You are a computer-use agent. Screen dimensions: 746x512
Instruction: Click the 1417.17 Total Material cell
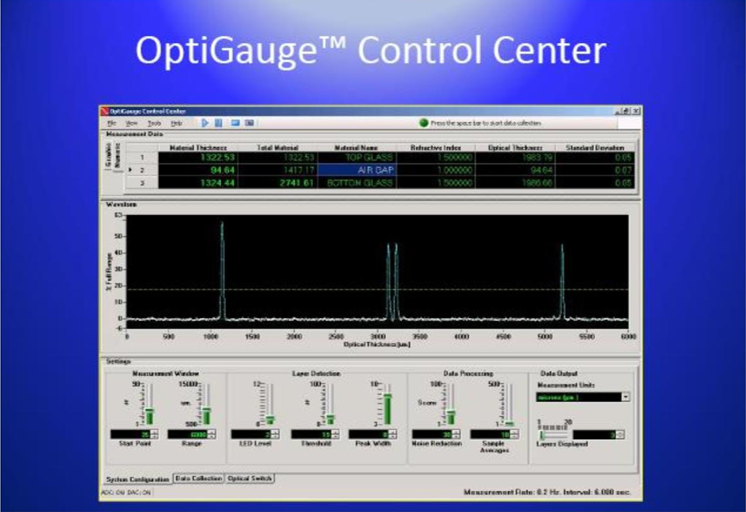277,170
